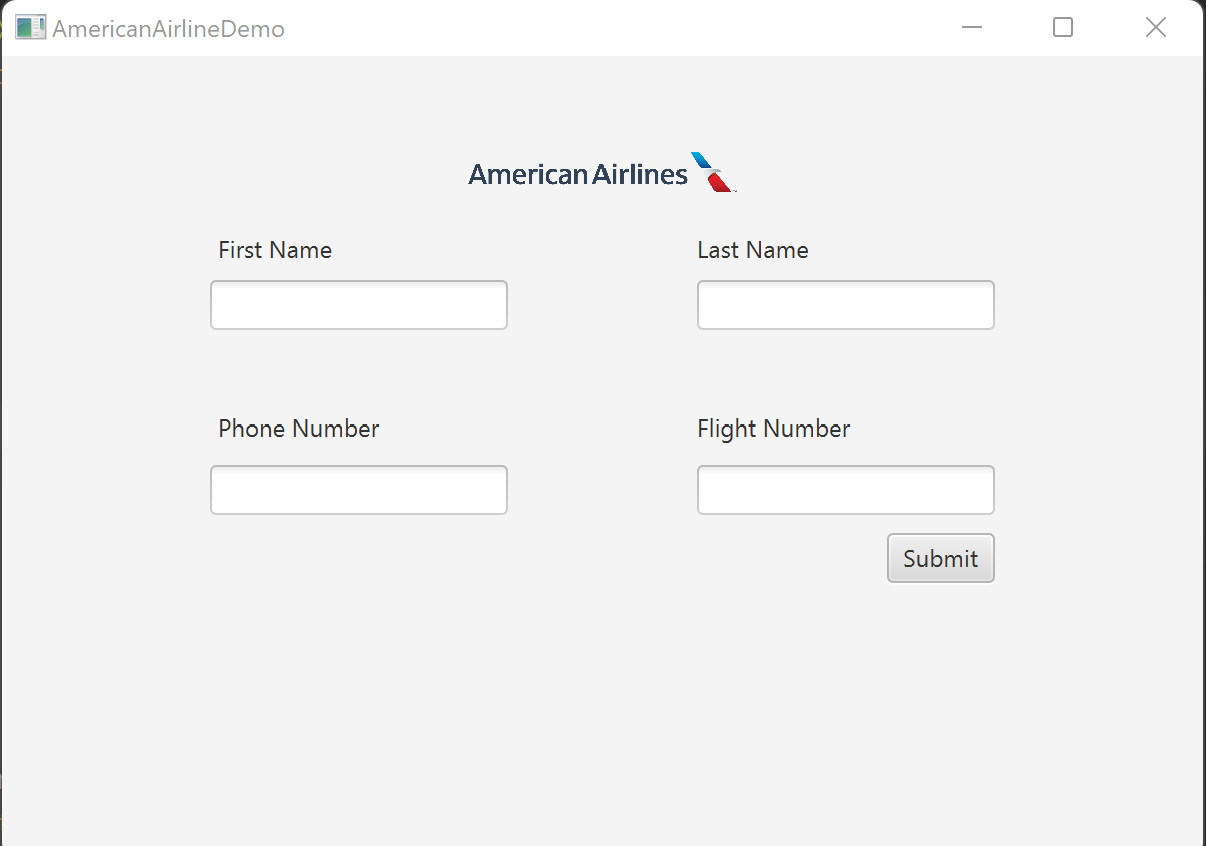
Task: Click the First Name label
Action: tap(275, 250)
